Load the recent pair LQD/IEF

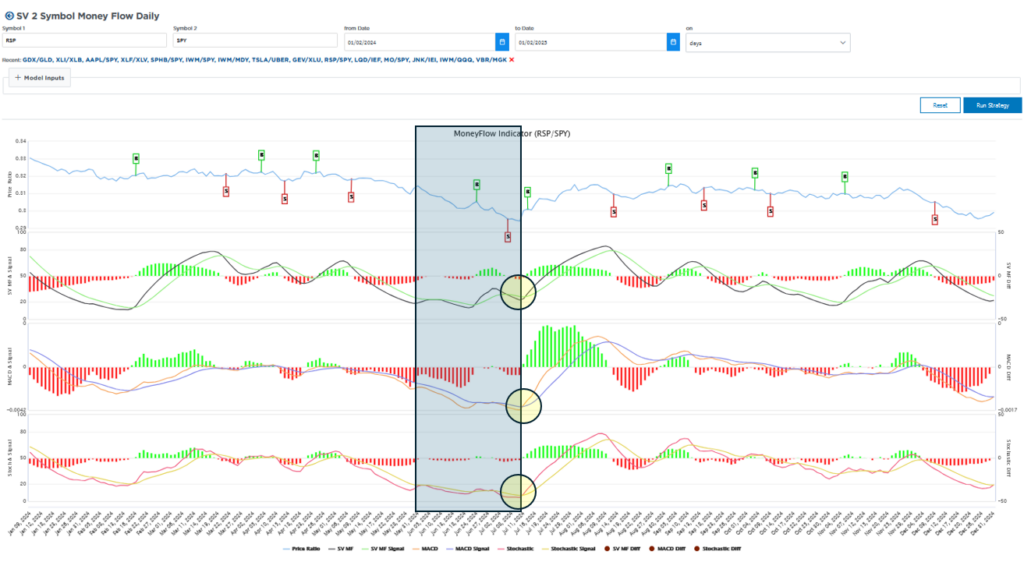(368, 59)
